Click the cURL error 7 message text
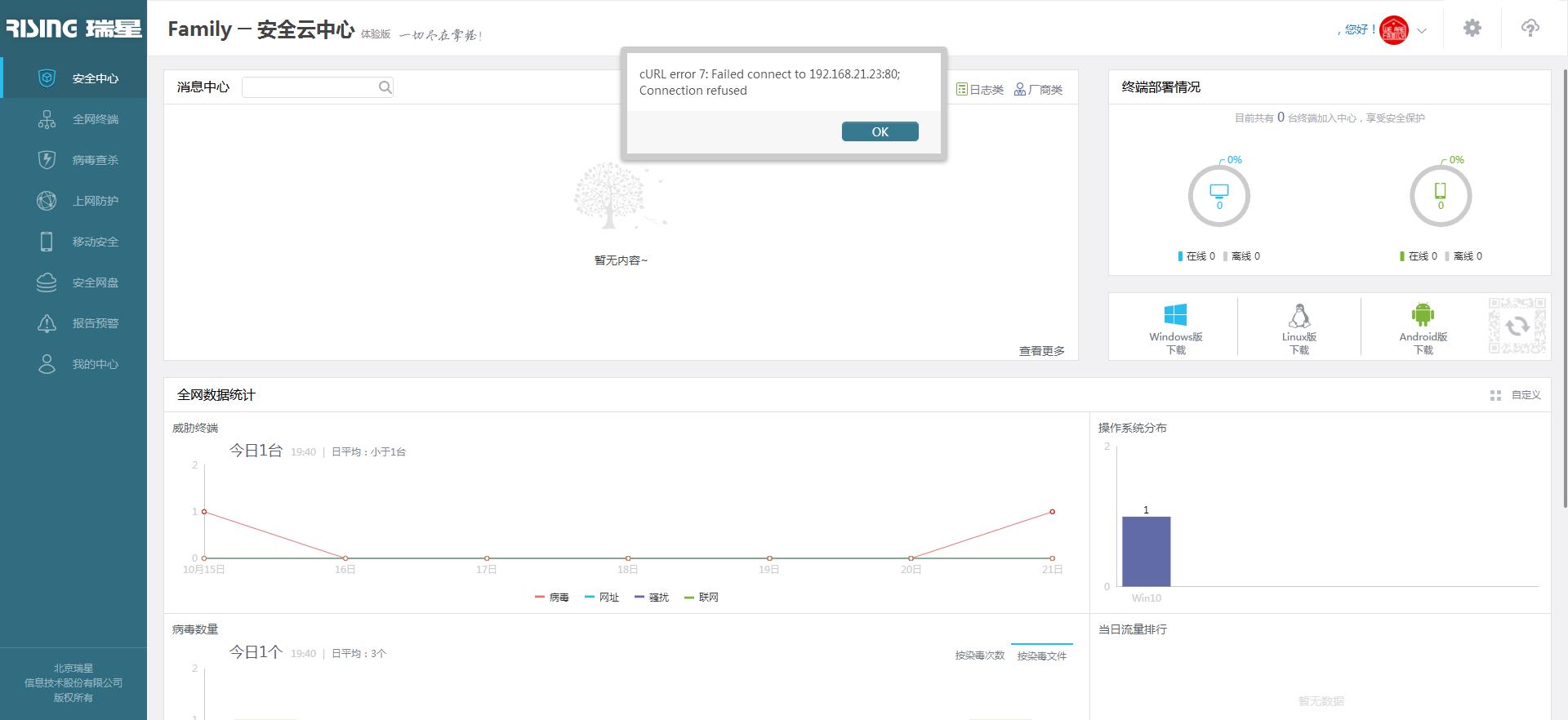The image size is (1568, 720). (769, 82)
